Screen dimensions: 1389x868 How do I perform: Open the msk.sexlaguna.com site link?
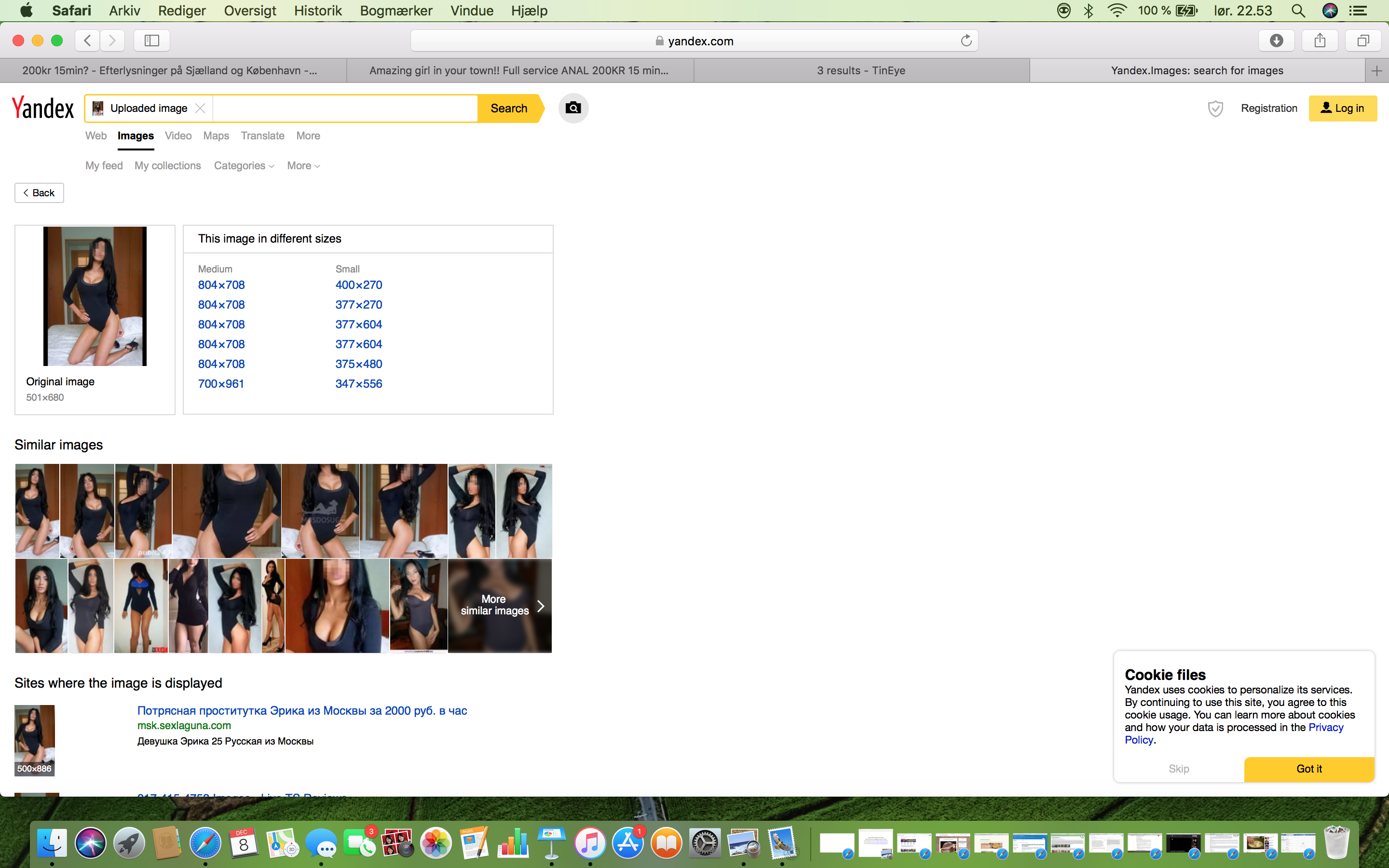point(184,726)
